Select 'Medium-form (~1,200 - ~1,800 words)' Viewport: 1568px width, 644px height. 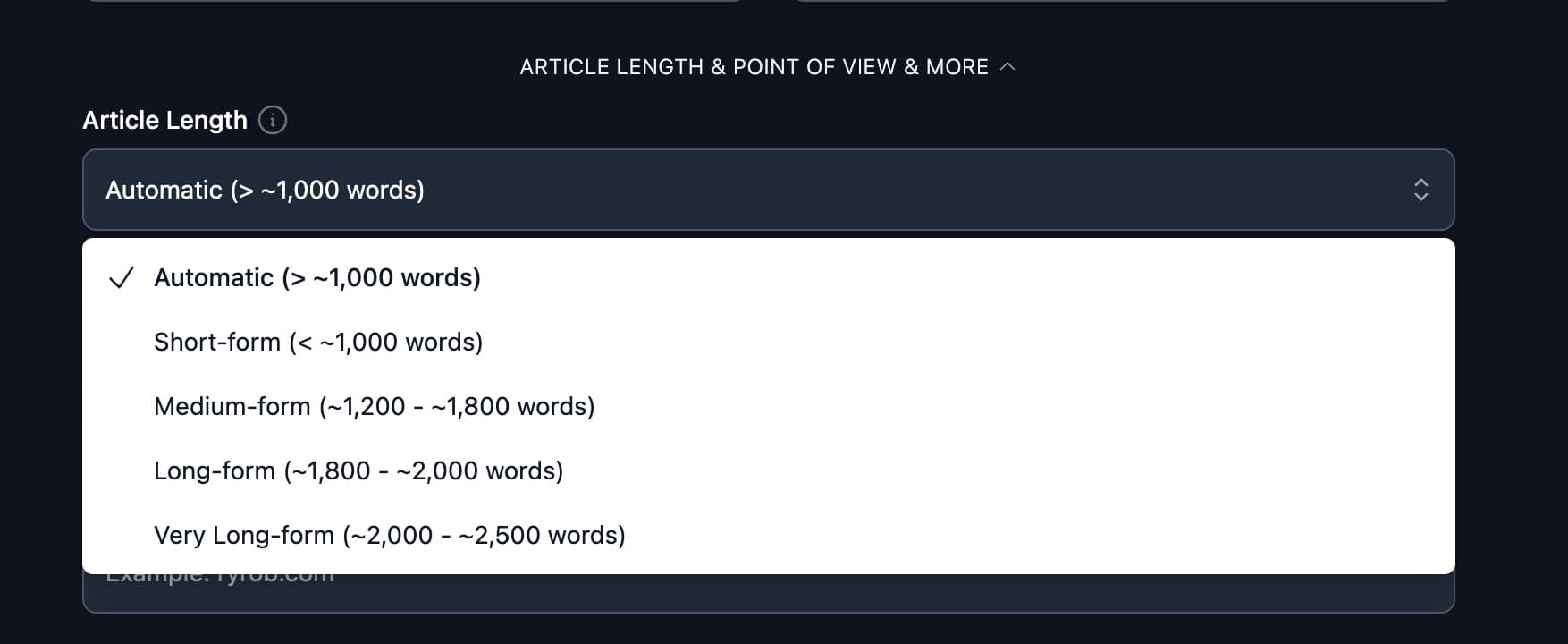coord(375,406)
